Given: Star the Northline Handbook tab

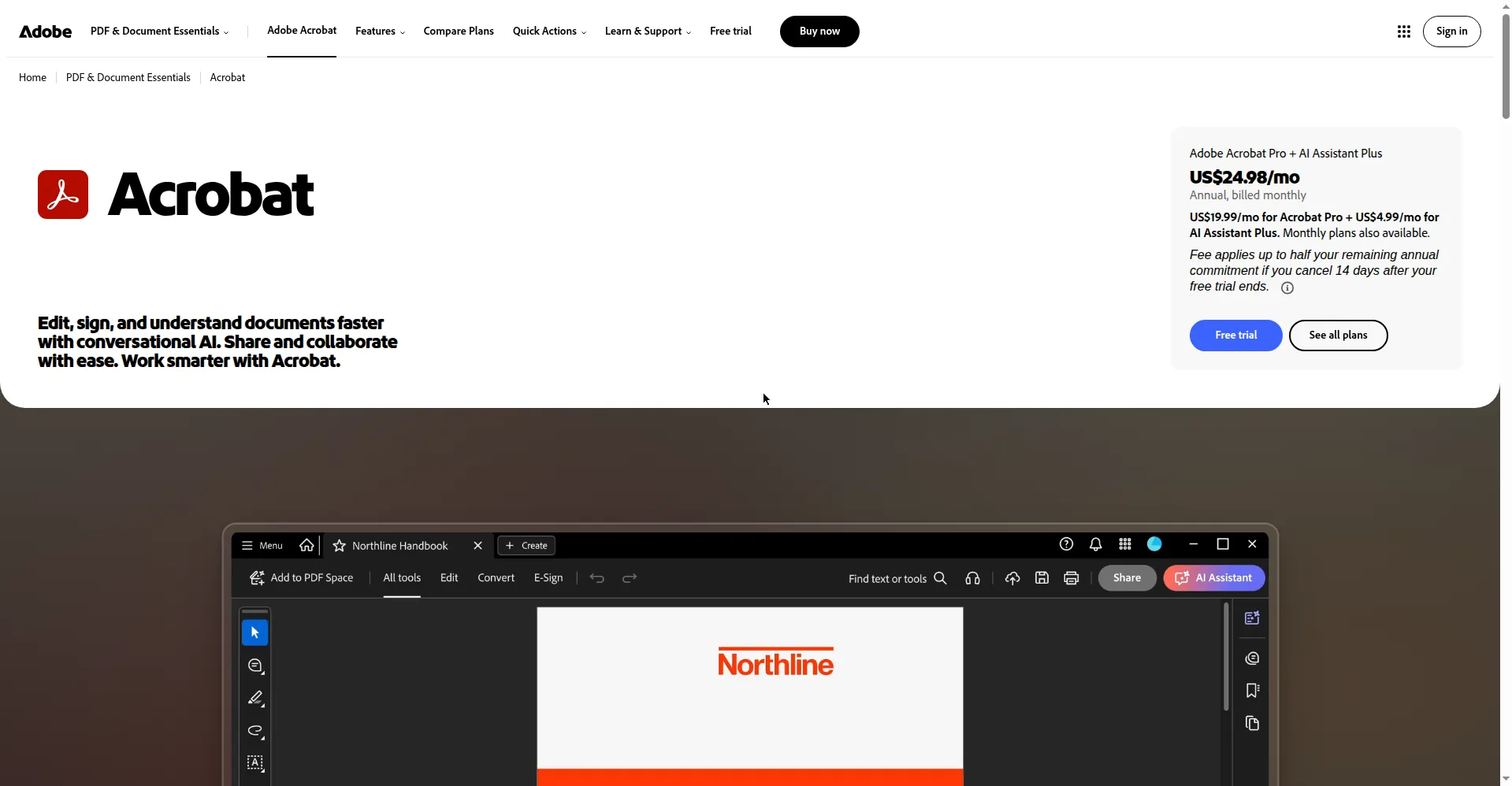Looking at the screenshot, I should [340, 546].
